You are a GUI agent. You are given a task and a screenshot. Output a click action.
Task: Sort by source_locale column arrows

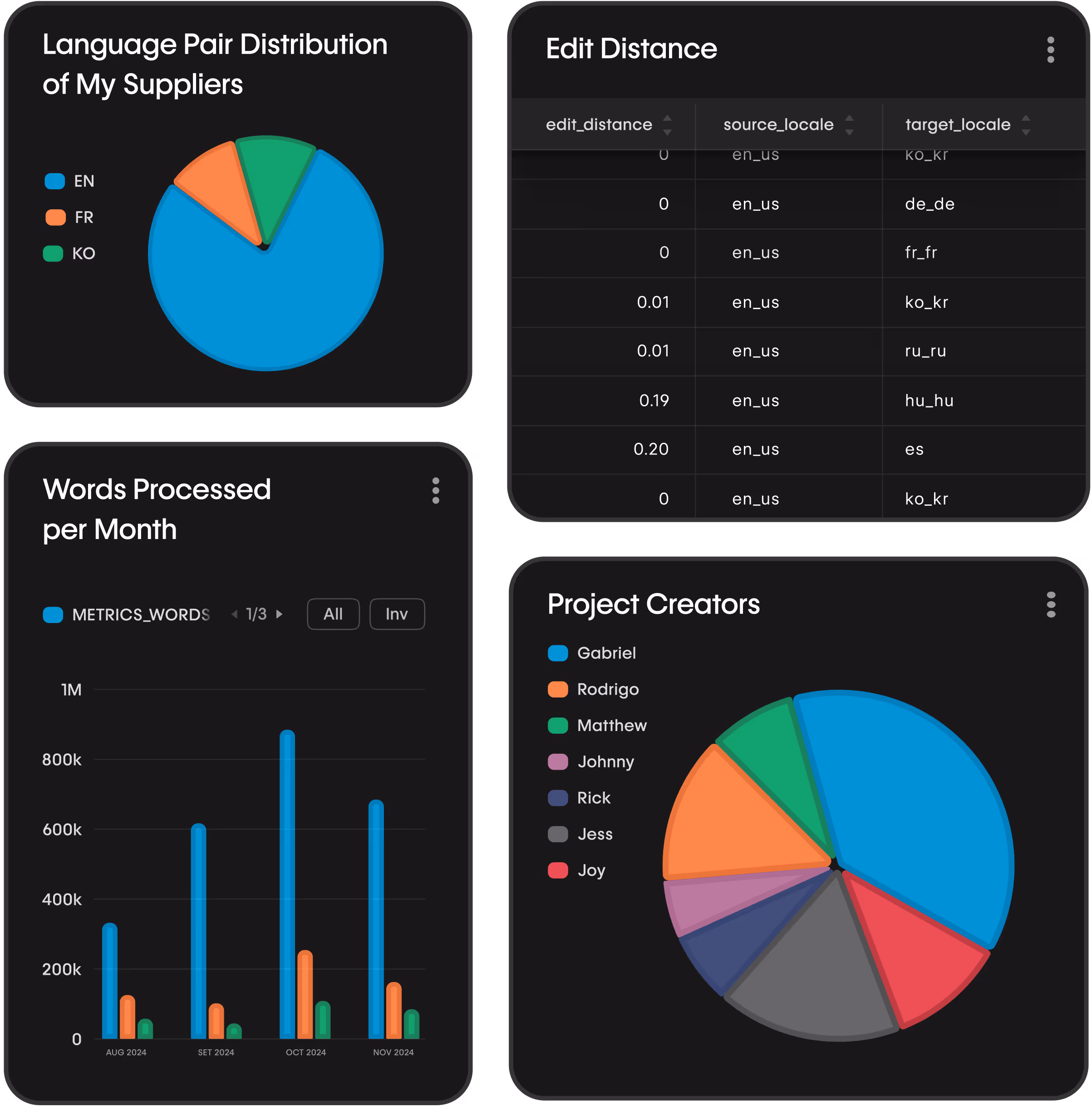pyautogui.click(x=849, y=124)
